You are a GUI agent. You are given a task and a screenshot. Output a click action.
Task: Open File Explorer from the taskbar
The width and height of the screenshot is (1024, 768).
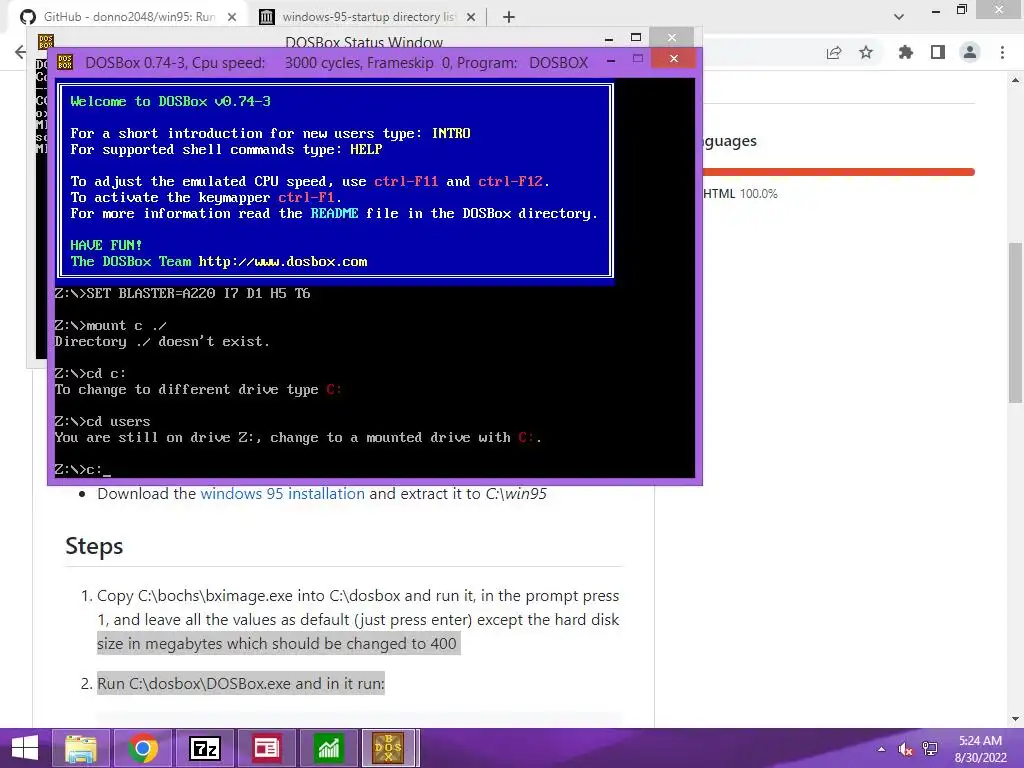81,748
